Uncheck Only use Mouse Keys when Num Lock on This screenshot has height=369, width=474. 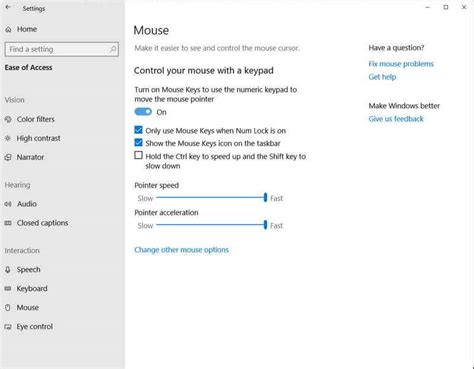(138, 130)
